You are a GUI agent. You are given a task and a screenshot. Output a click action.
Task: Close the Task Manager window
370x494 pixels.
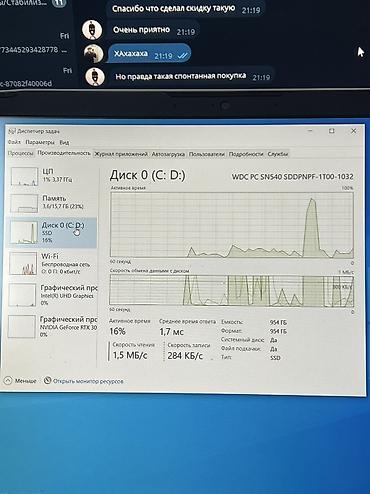pos(354,131)
